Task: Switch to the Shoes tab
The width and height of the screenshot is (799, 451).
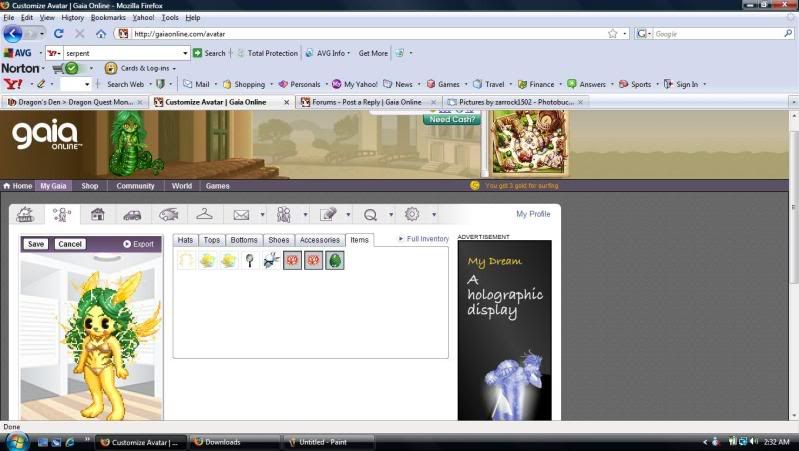Action: [279, 240]
